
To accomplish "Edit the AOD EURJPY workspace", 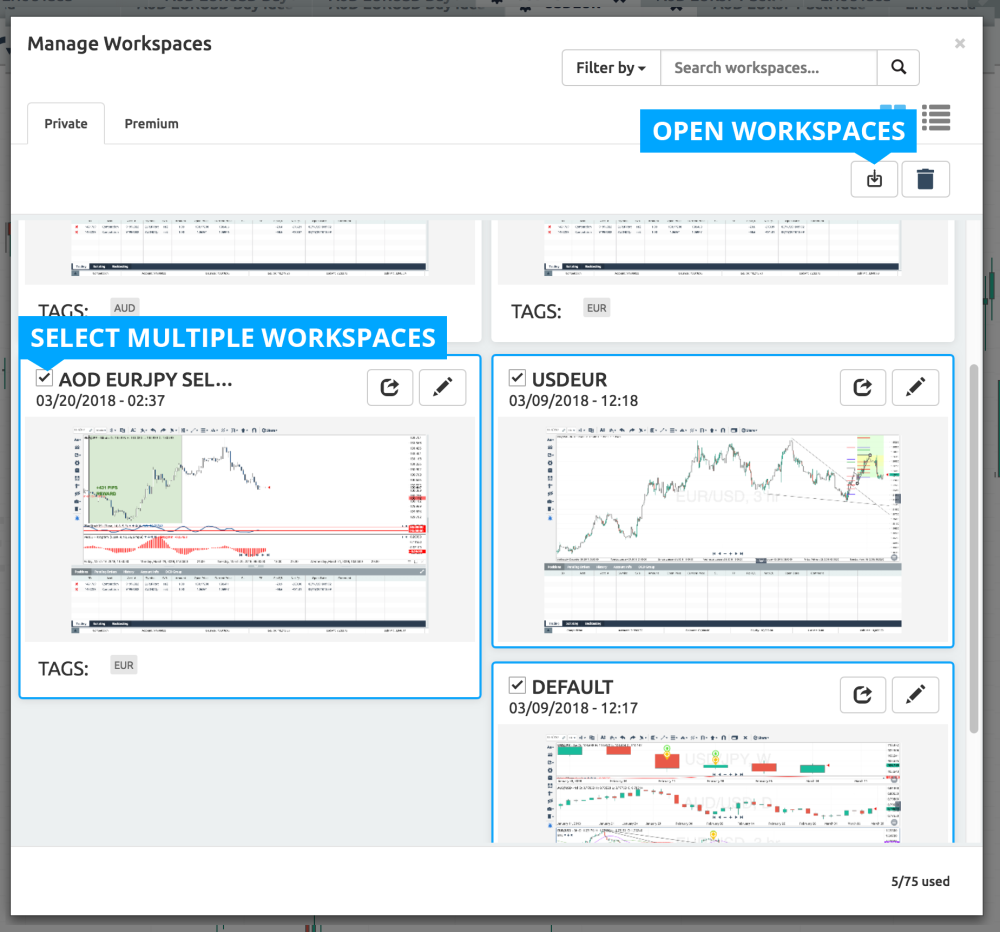I will pyautogui.click(x=443, y=387).
